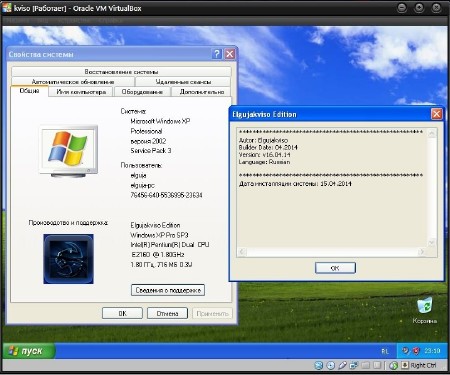Click the red shield security tray icon

tap(416, 351)
